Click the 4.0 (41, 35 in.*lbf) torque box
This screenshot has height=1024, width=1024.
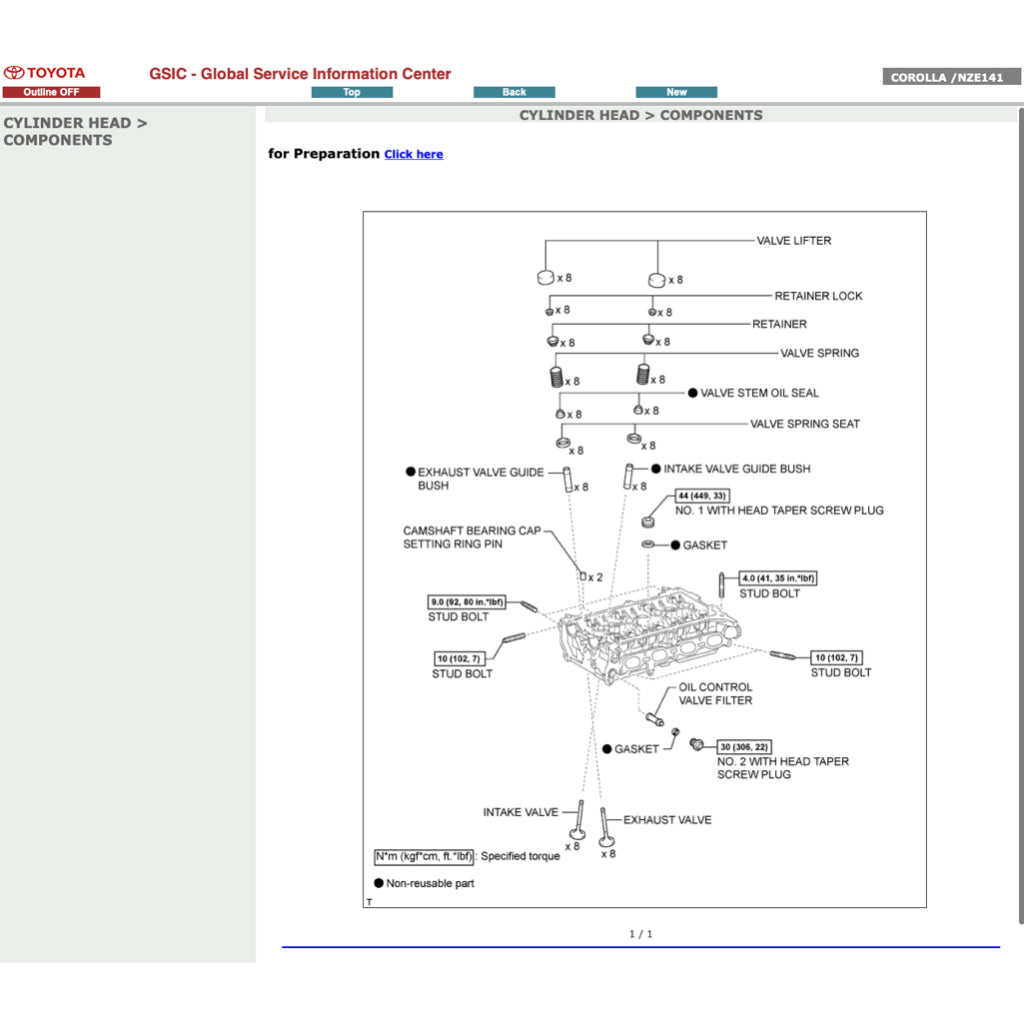click(x=778, y=578)
